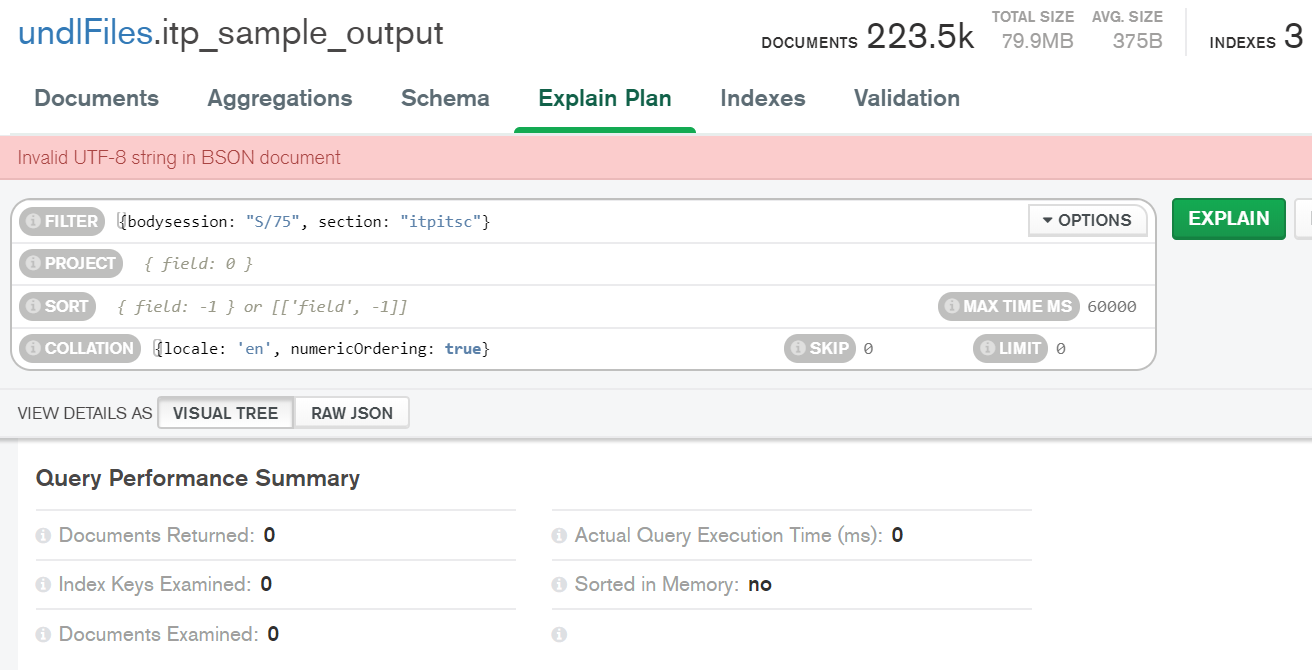Click the info icon on the Filter label
1312x670 pixels.
pos(33,222)
